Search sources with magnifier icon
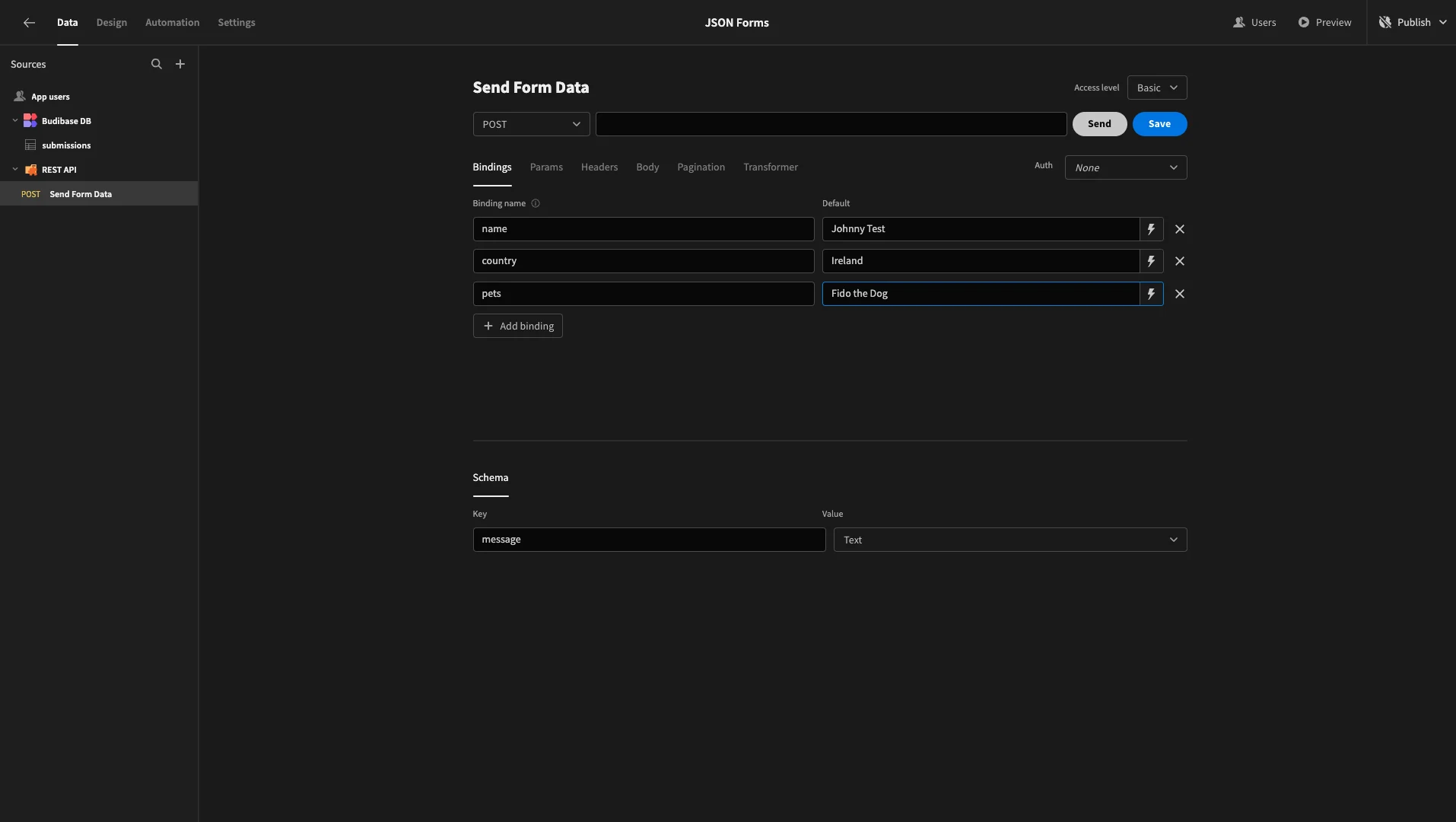This screenshot has width=1456, height=822. click(156, 64)
